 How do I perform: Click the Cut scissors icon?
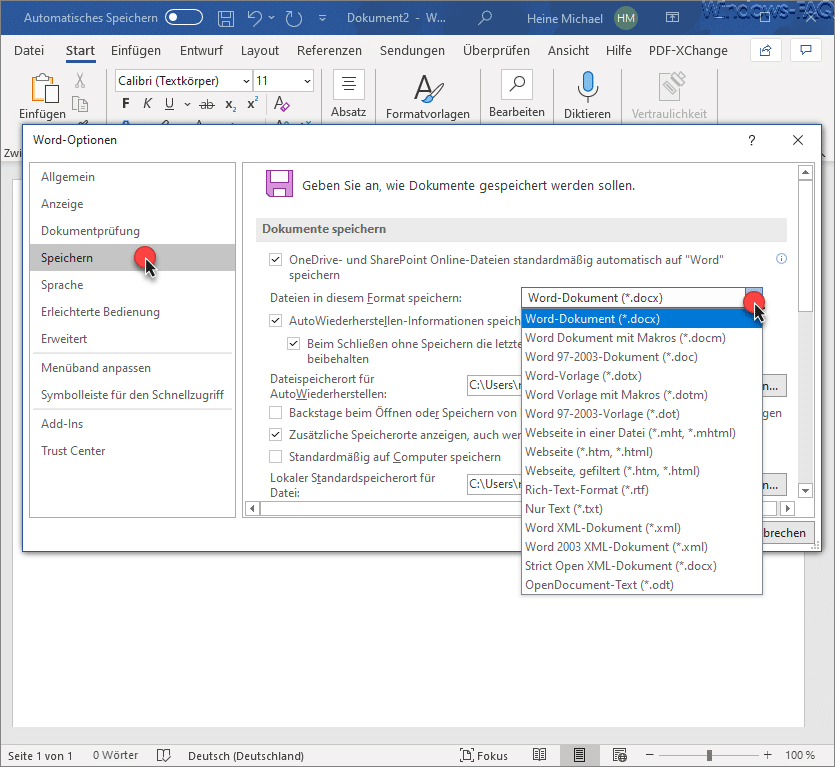(80, 80)
